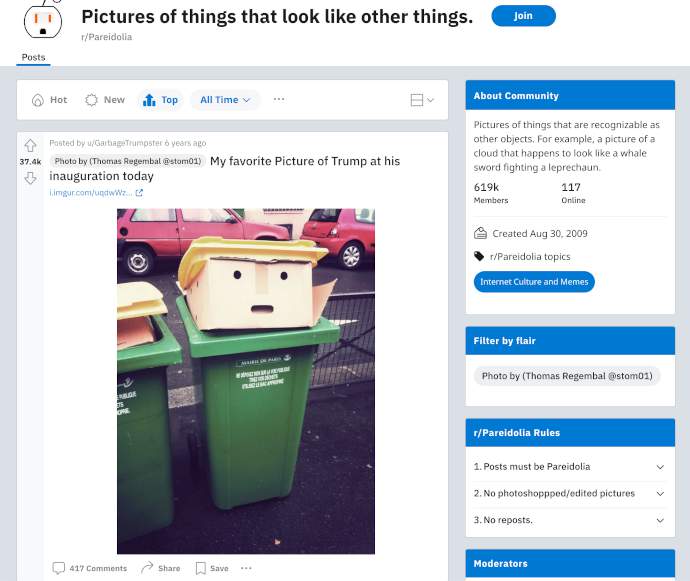Sort posts by New
The width and height of the screenshot is (690, 581).
point(105,100)
